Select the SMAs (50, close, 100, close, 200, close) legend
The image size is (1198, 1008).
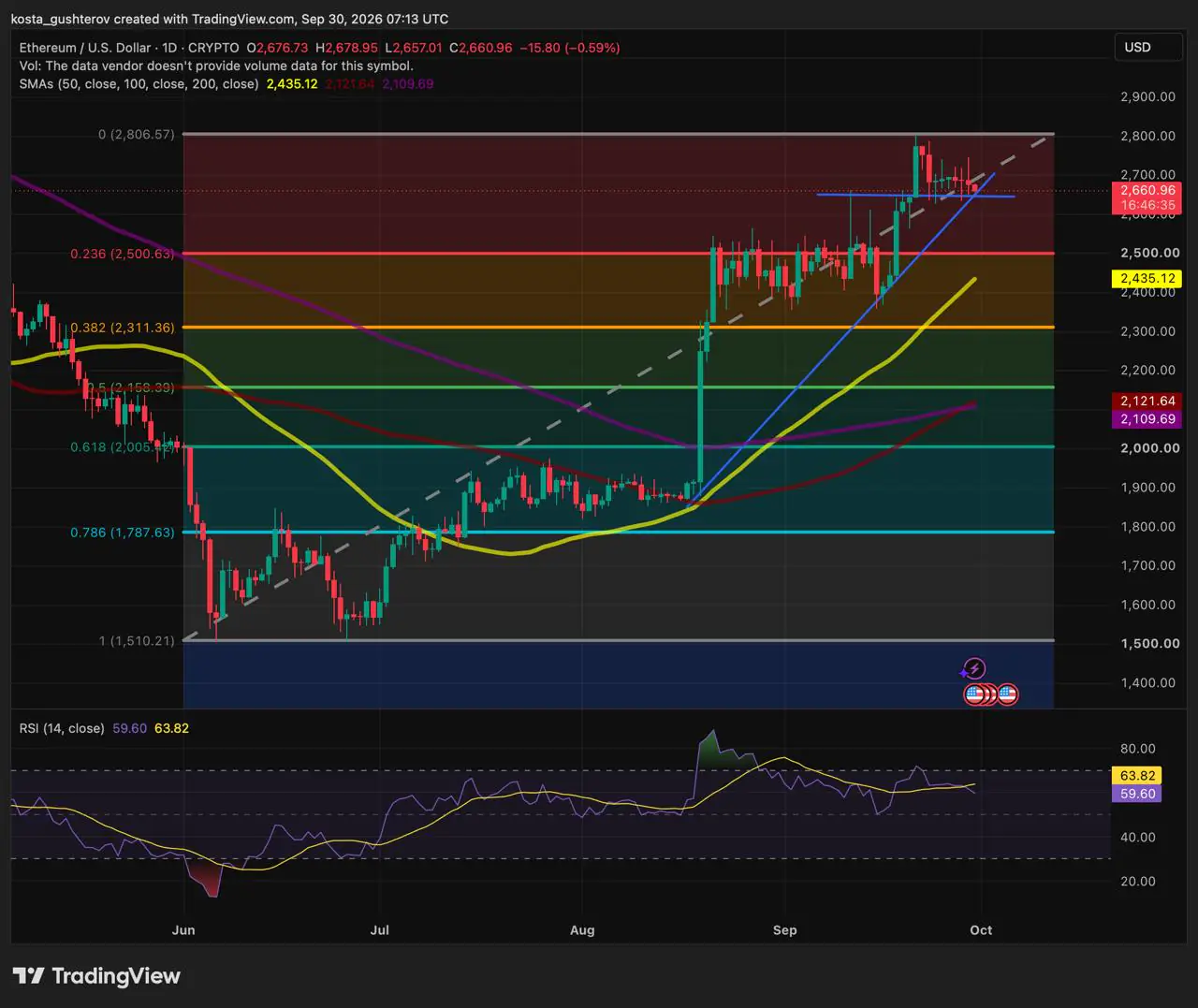pos(139,84)
